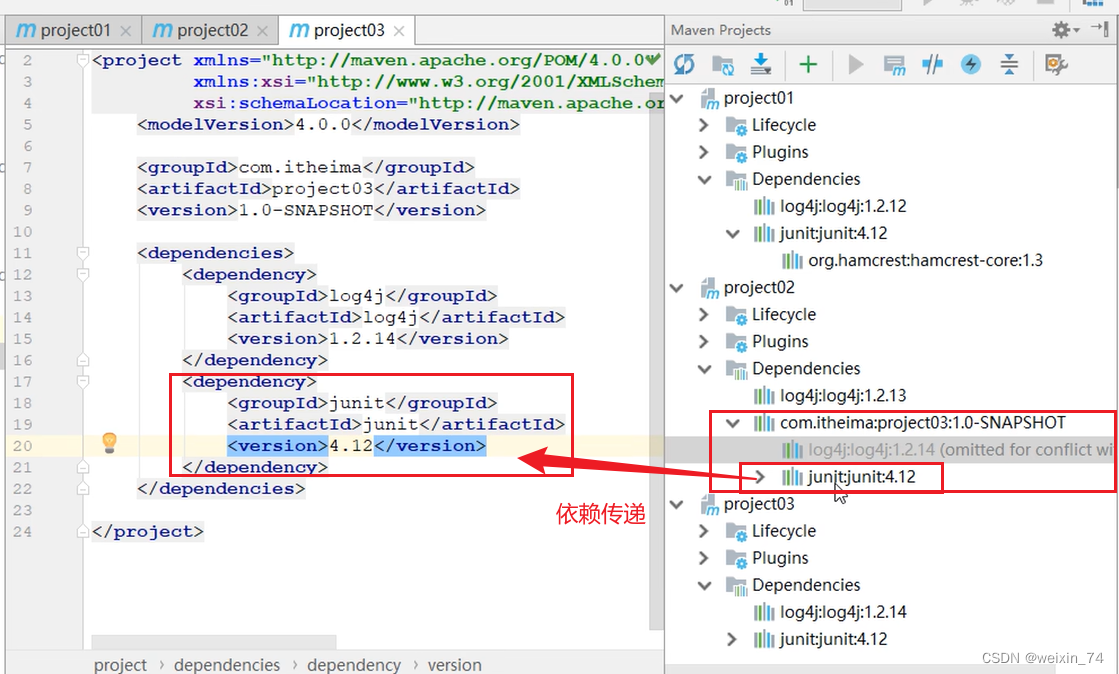Image resolution: width=1119 pixels, height=674 pixels.
Task: Fold junit <dependency> block at line 17
Action: point(83,381)
